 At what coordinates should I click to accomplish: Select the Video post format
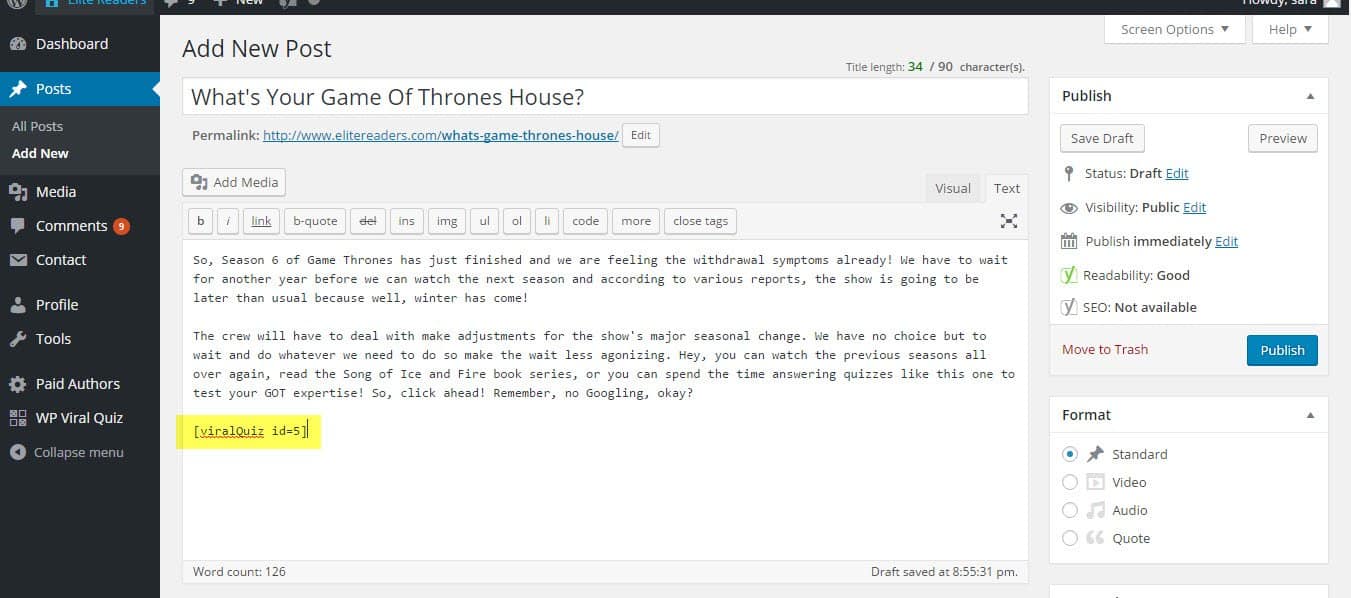click(1070, 482)
